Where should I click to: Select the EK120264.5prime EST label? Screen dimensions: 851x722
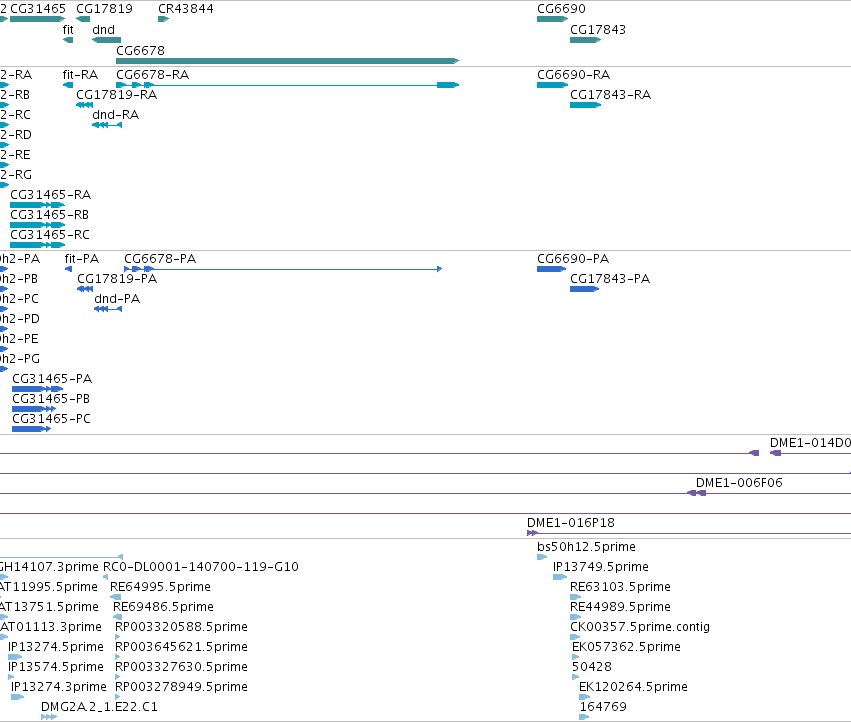tap(633, 687)
